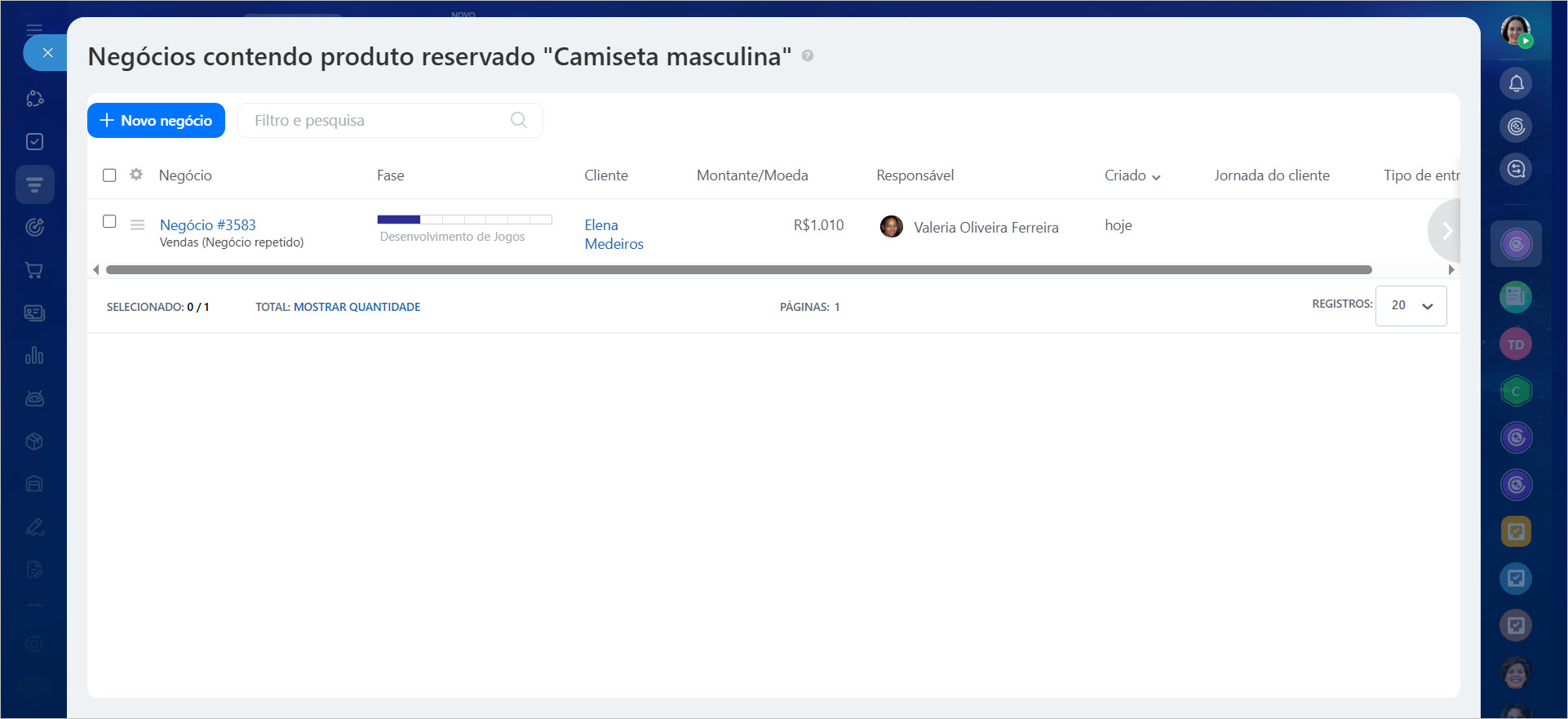Open row actions menu for Negócio #3583

point(137,224)
